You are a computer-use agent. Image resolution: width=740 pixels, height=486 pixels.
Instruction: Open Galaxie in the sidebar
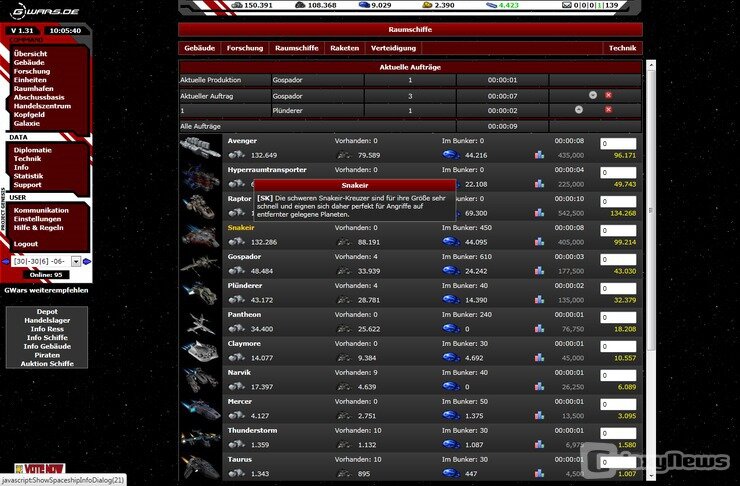(x=26, y=124)
